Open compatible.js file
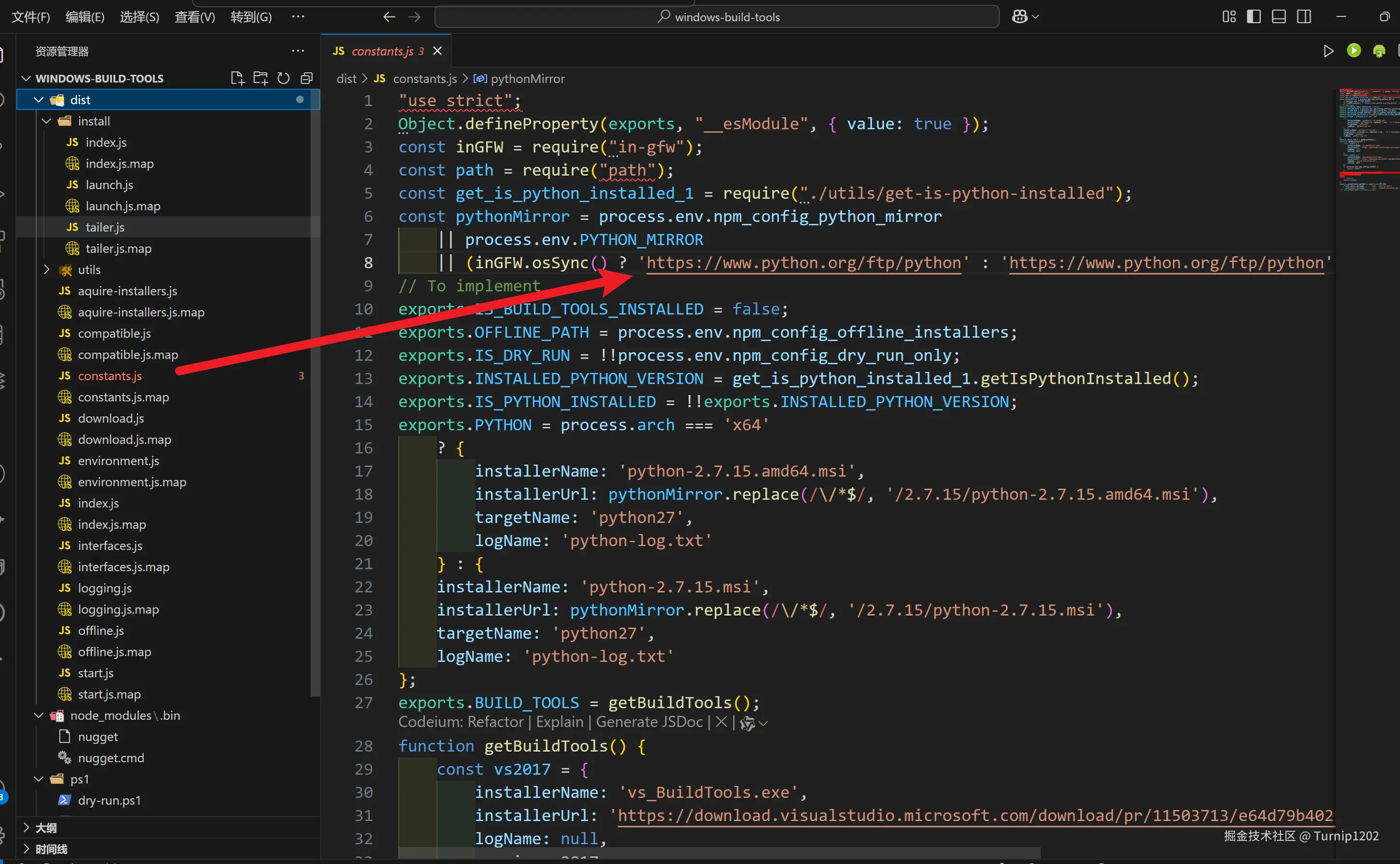Image resolution: width=1400 pixels, height=864 pixels. coord(114,333)
